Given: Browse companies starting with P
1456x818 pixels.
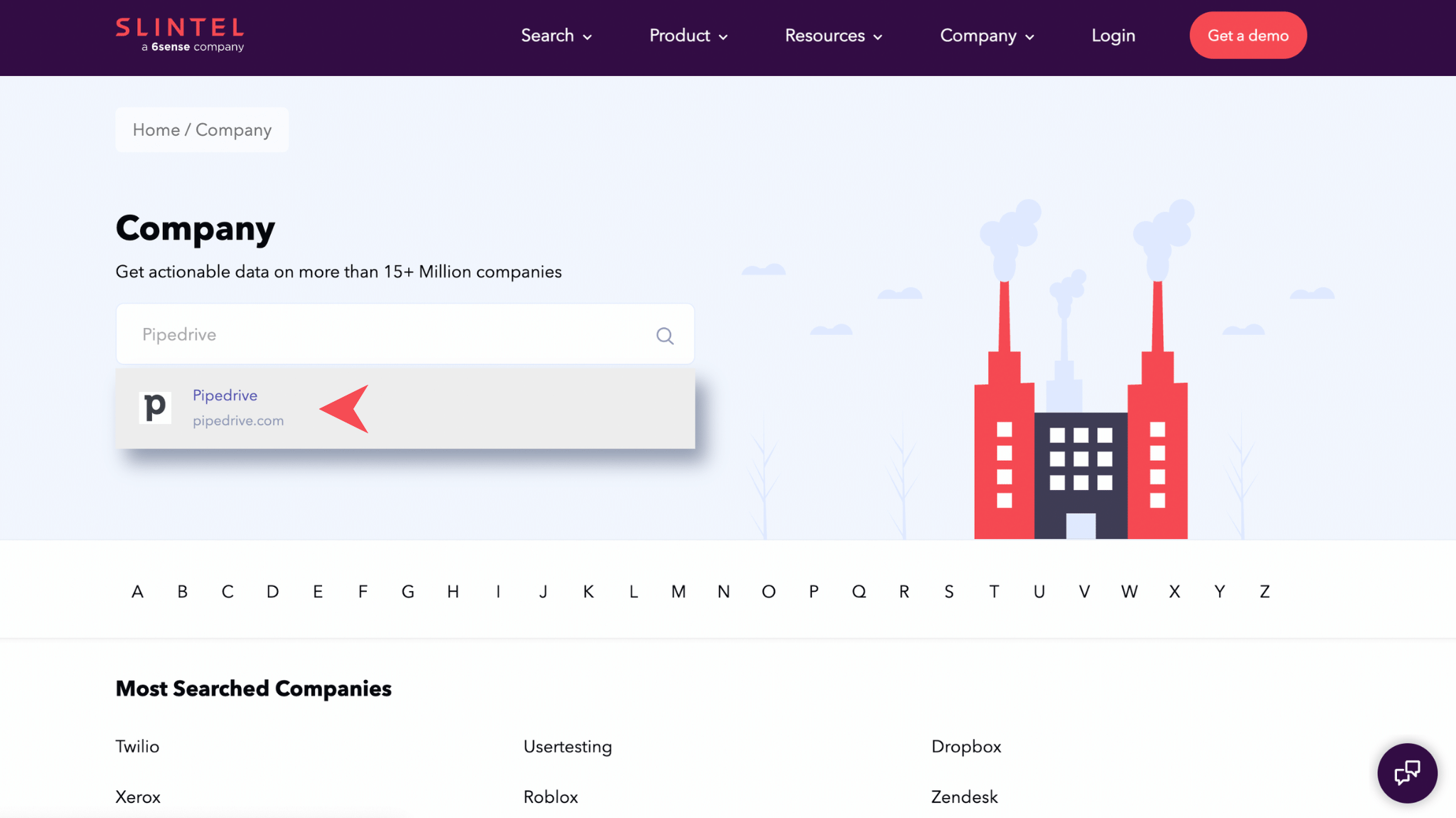Looking at the screenshot, I should pos(814,592).
